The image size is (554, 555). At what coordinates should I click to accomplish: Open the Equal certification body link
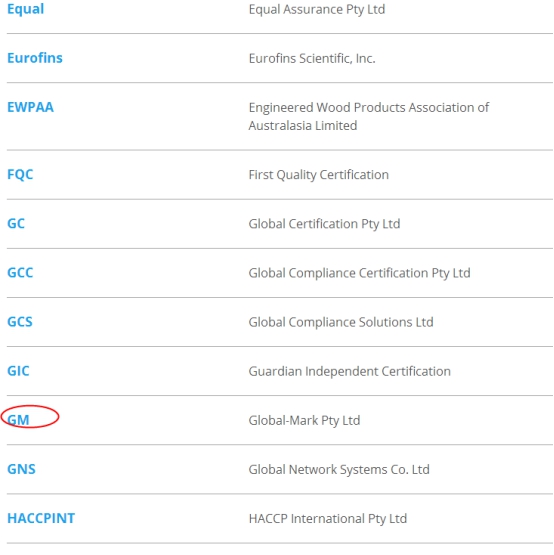[x=25, y=9]
